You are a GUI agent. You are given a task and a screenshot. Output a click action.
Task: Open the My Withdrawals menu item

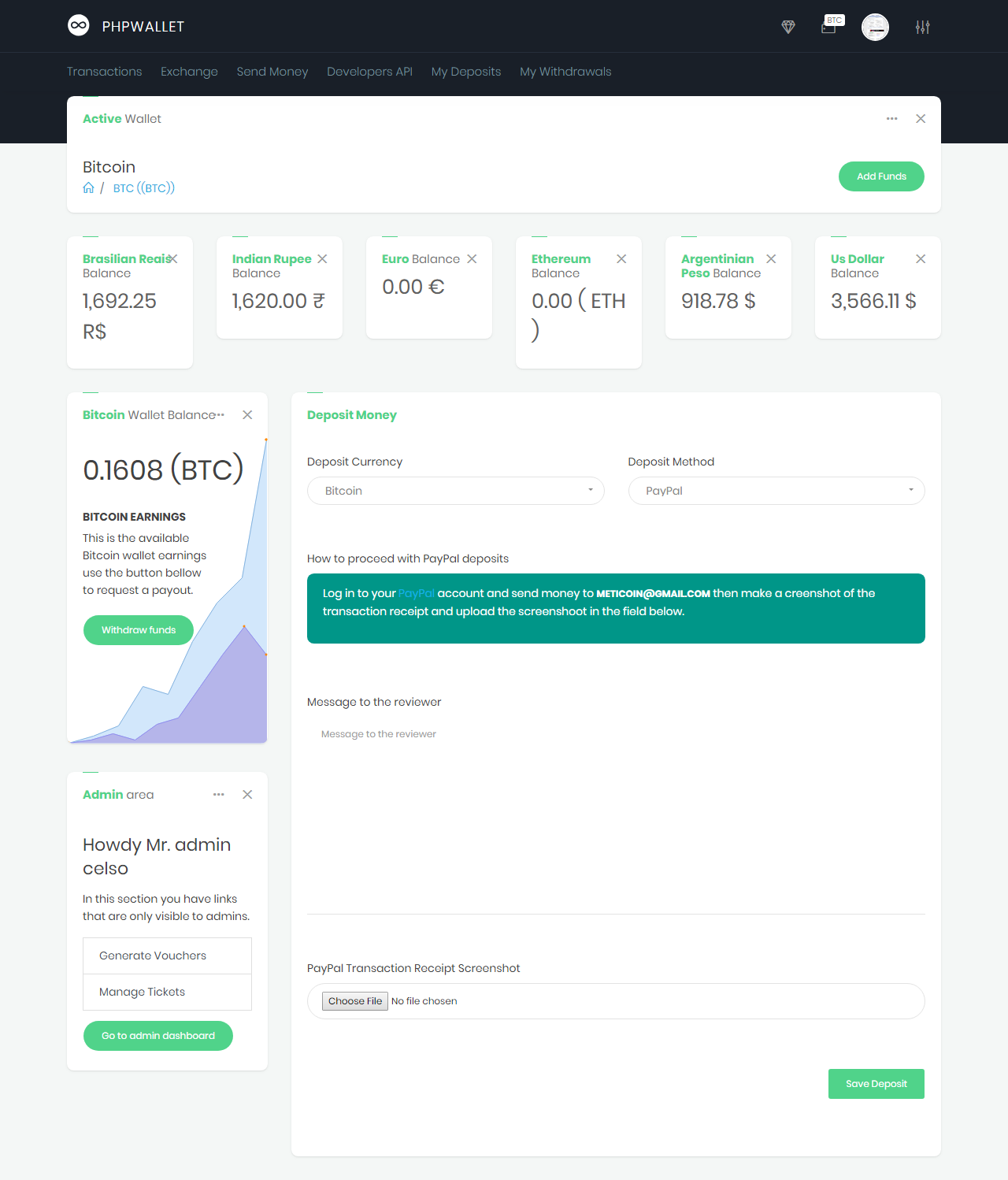(565, 72)
